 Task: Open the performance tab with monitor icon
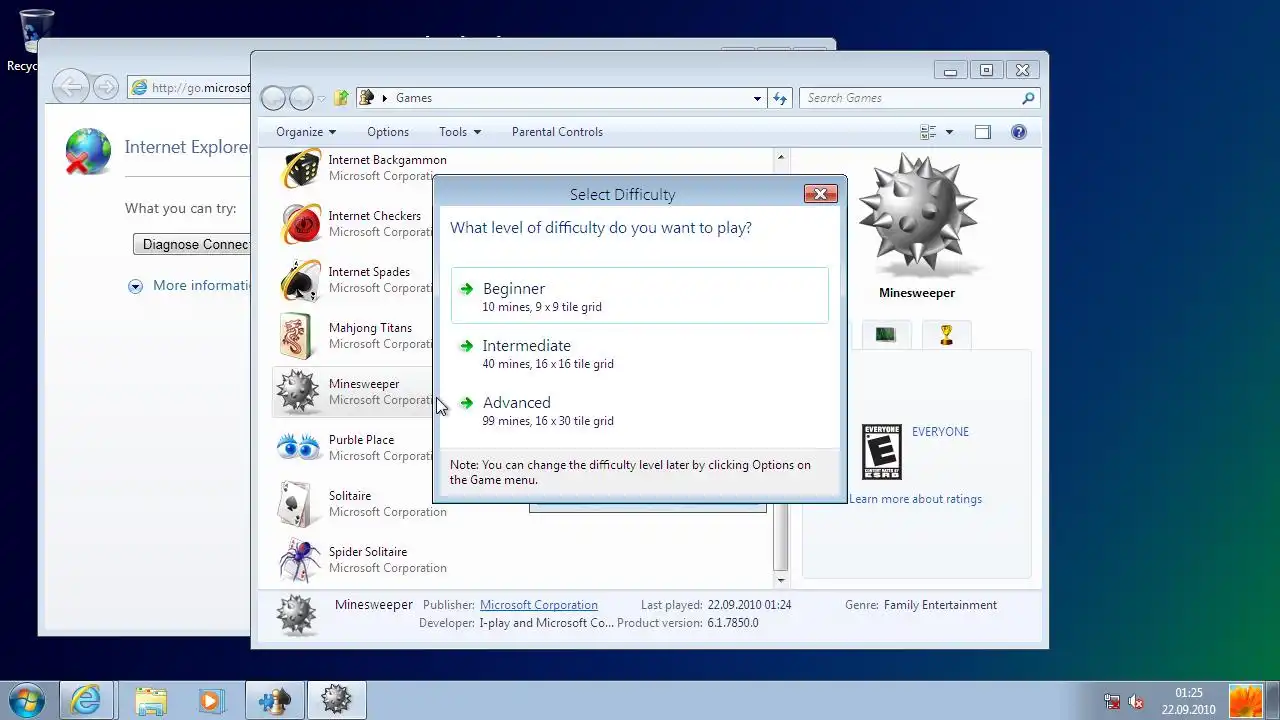click(886, 335)
